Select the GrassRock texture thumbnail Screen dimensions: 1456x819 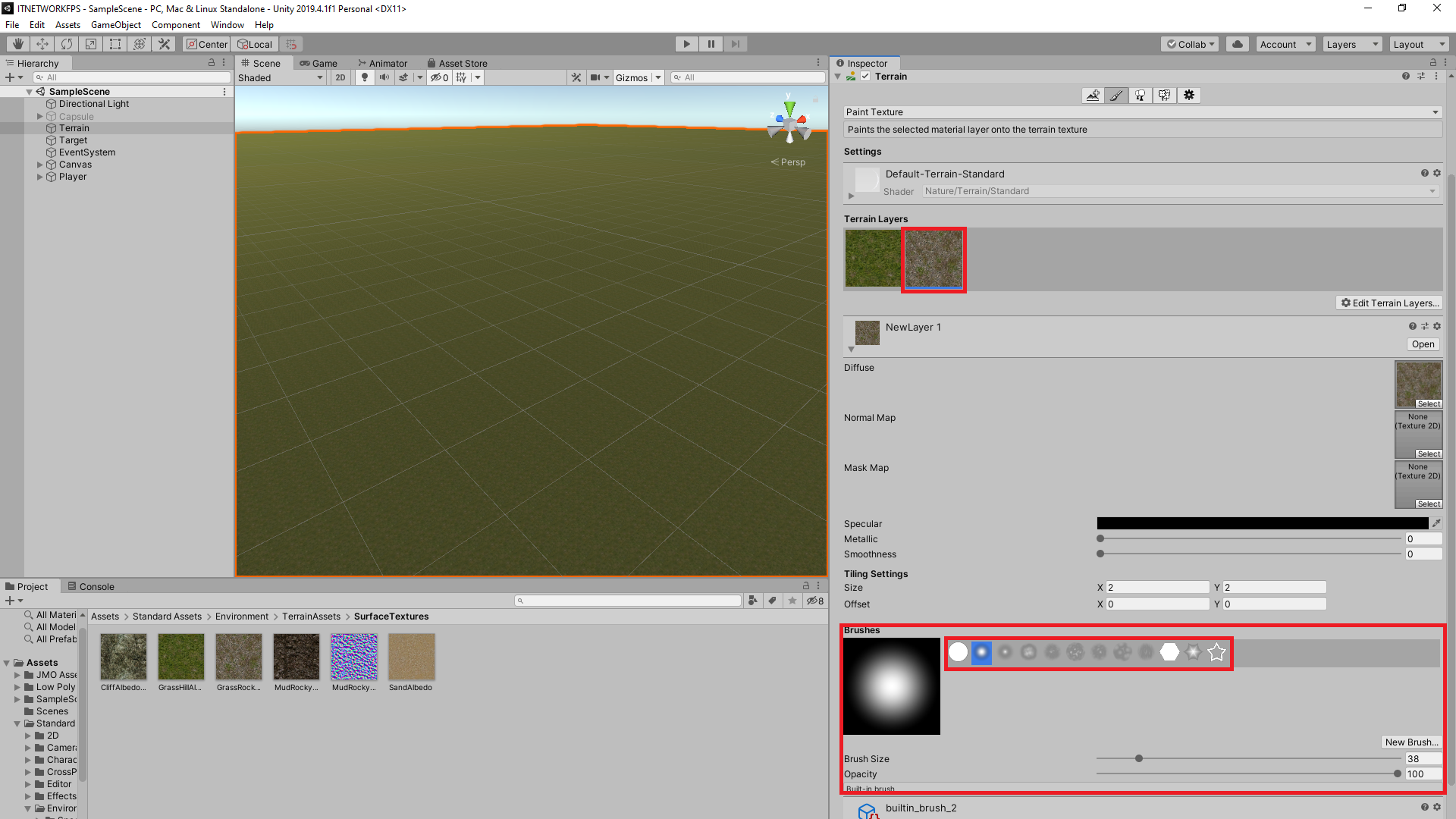[x=238, y=655]
